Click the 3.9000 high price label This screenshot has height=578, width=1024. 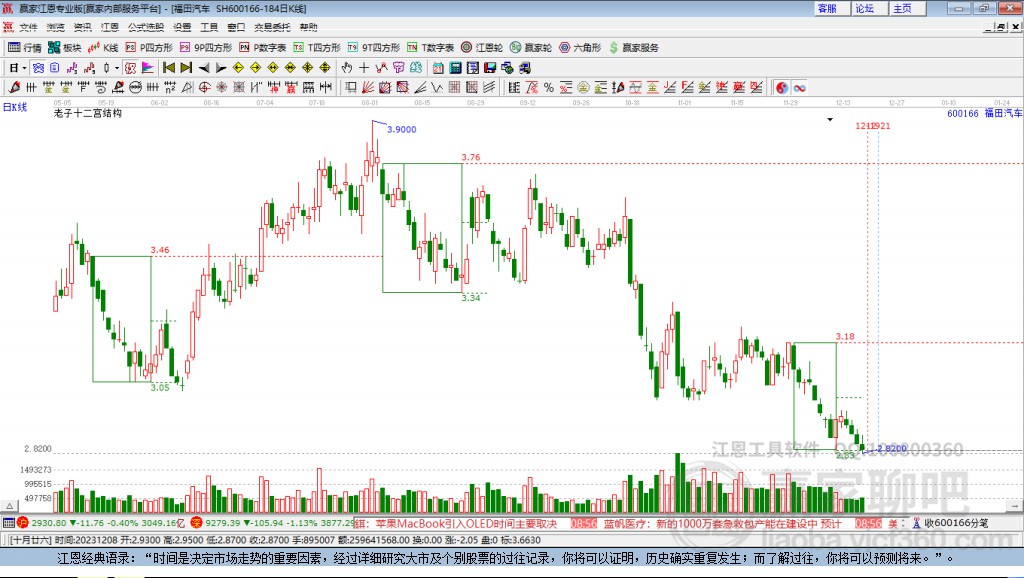[x=402, y=129]
